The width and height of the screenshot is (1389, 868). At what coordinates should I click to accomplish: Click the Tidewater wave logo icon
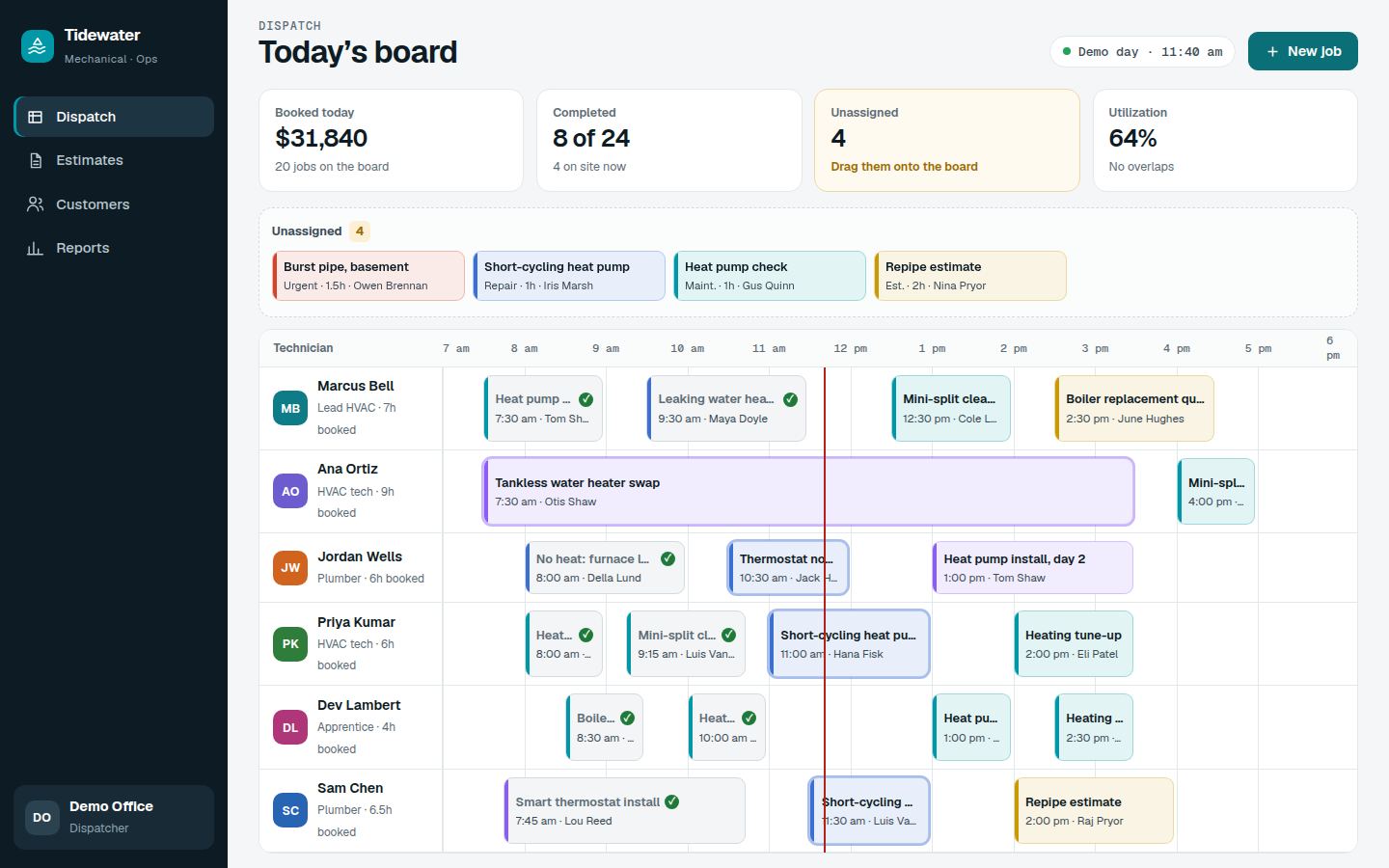[38, 46]
